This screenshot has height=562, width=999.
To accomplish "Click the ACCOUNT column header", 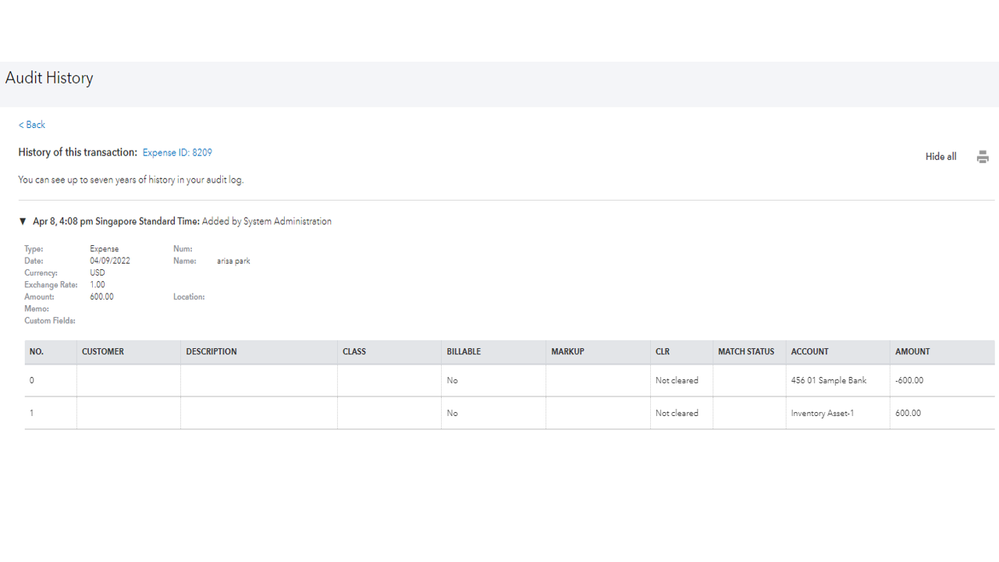I will pos(809,352).
